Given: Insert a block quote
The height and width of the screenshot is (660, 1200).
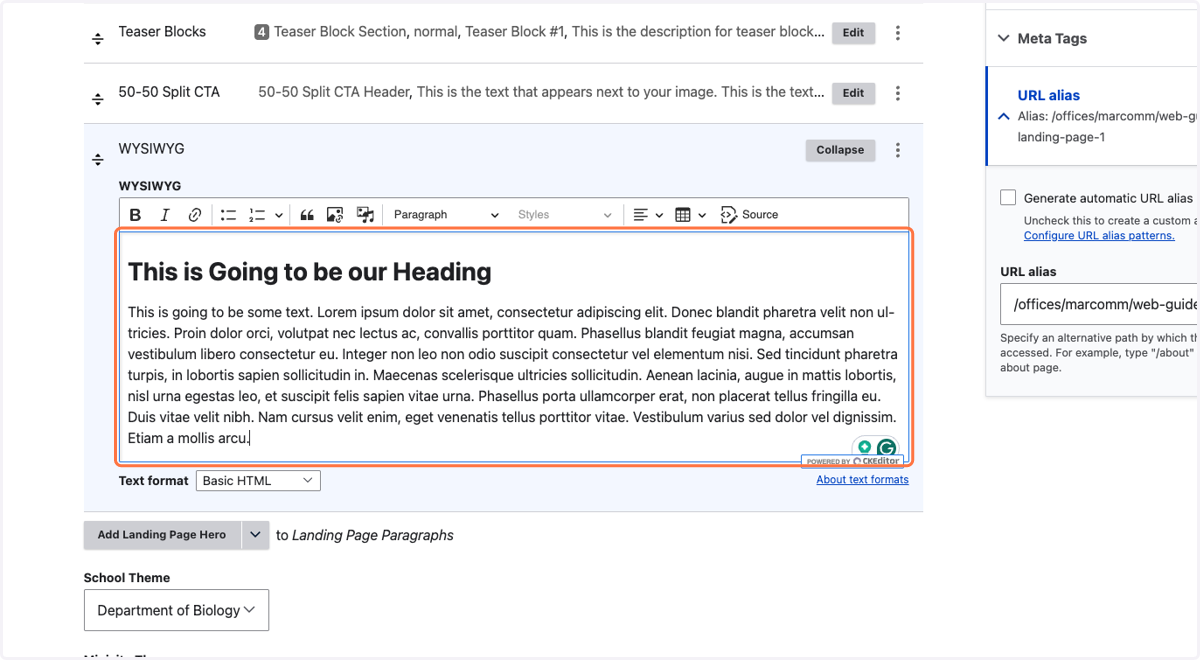Looking at the screenshot, I should point(307,215).
